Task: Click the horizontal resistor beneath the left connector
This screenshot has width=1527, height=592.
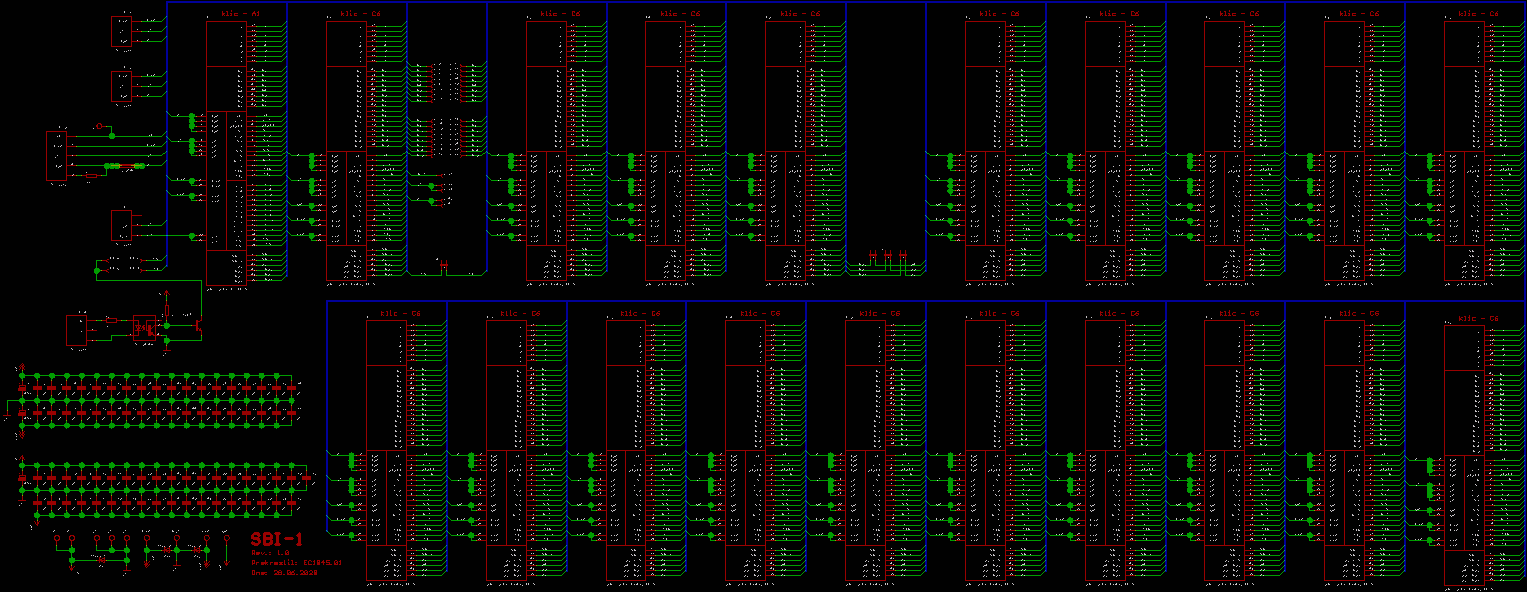Action: [x=92, y=175]
